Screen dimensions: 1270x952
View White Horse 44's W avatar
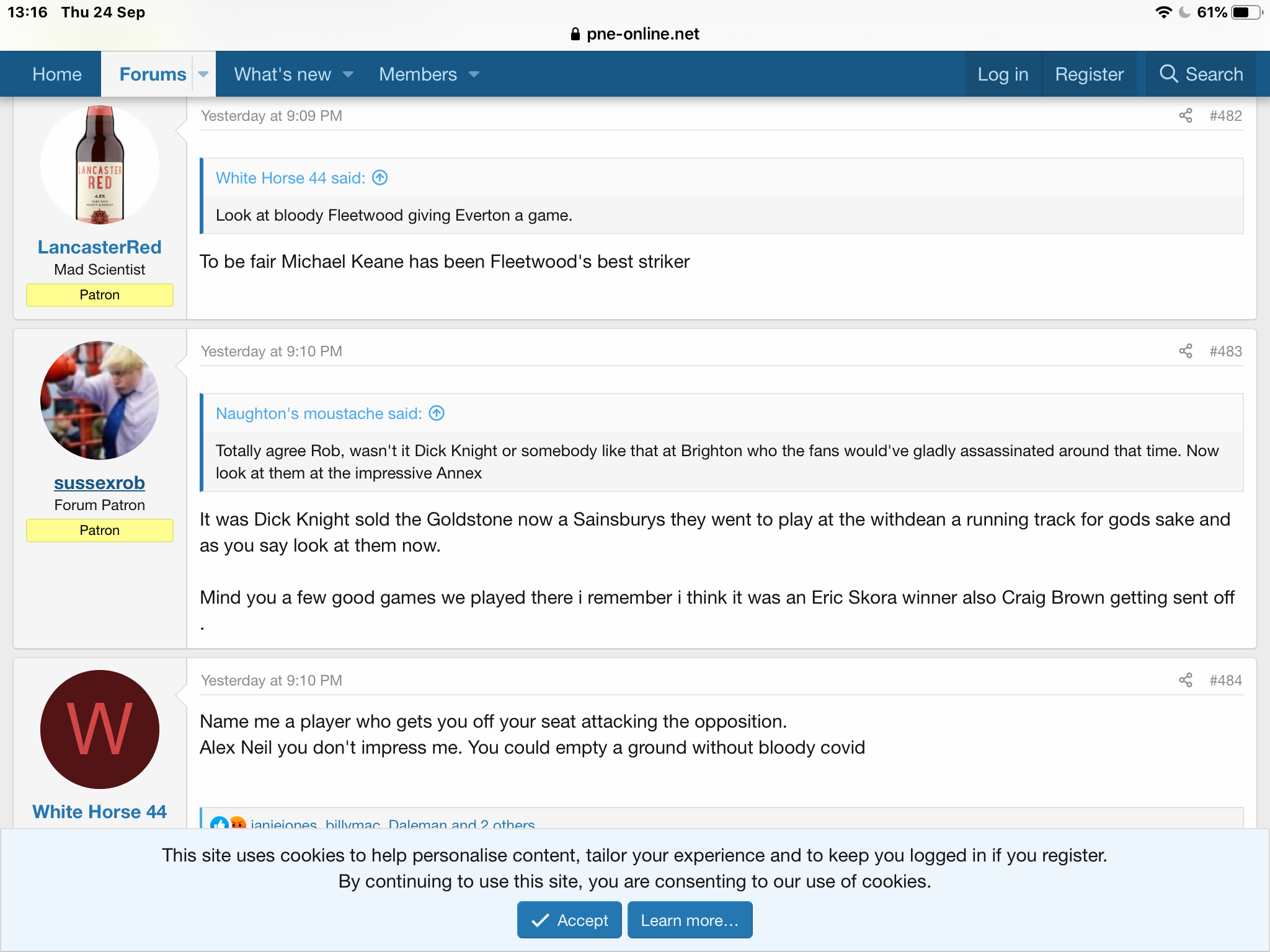click(x=100, y=729)
